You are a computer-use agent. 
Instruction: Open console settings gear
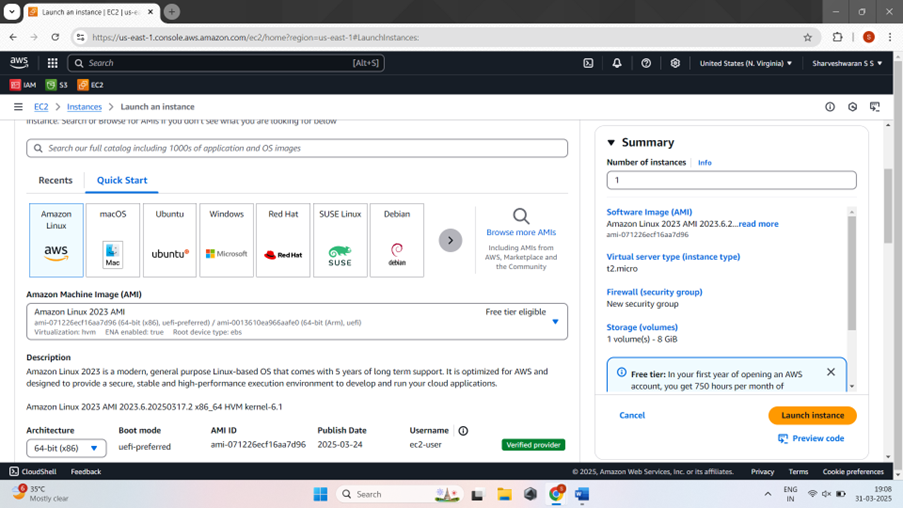click(675, 63)
